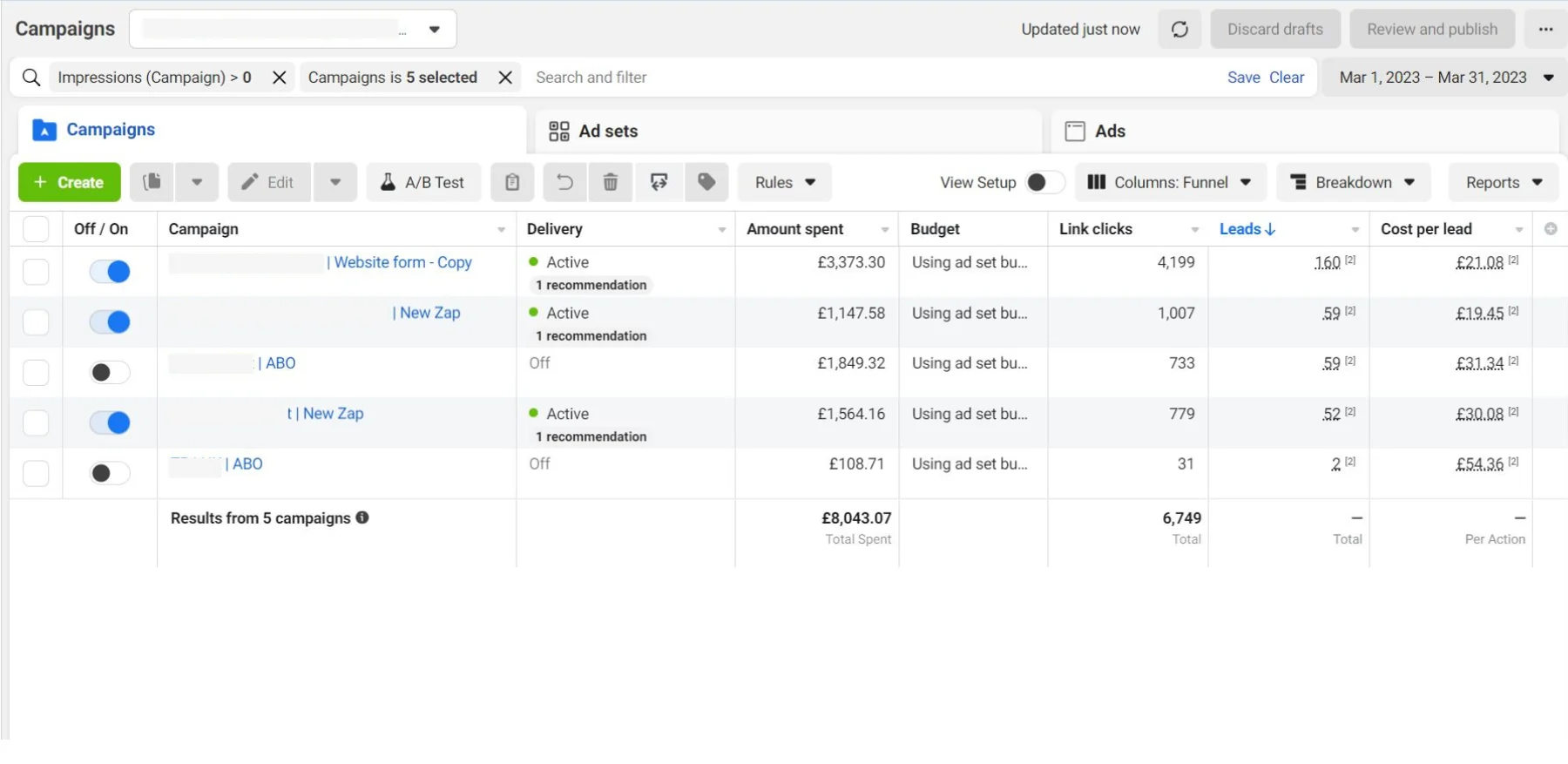
Task: Open the date range Mar 1 – Mar 31 dropdown
Action: [1445, 78]
